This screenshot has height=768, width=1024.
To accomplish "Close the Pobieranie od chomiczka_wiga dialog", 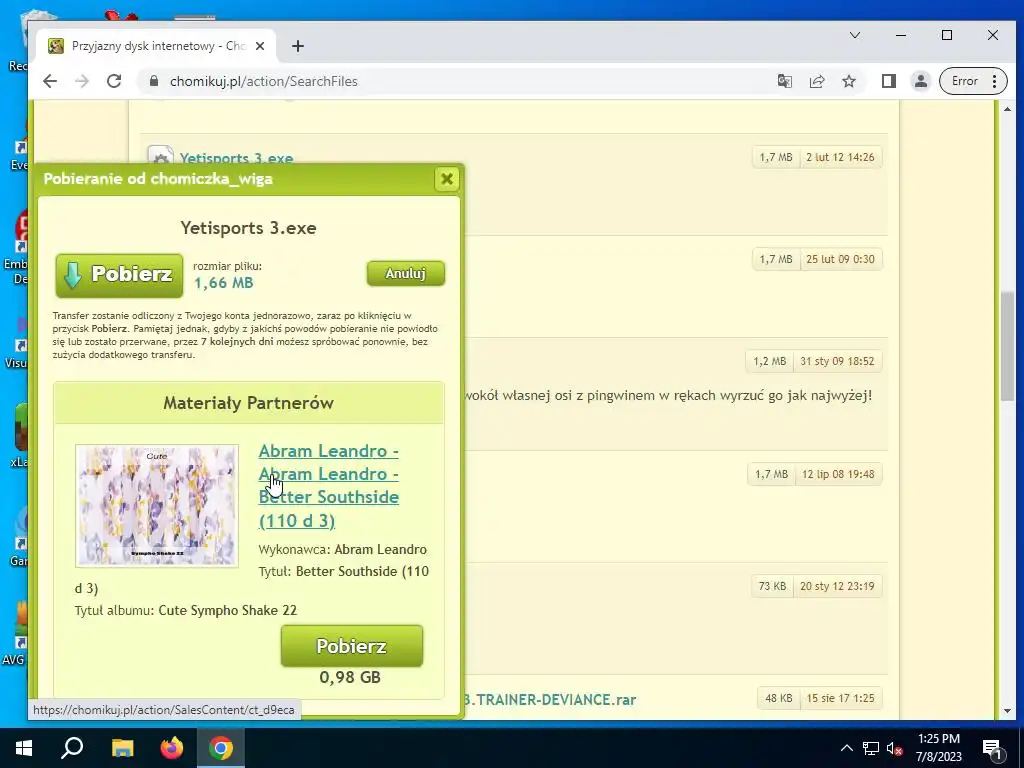I will (447, 179).
